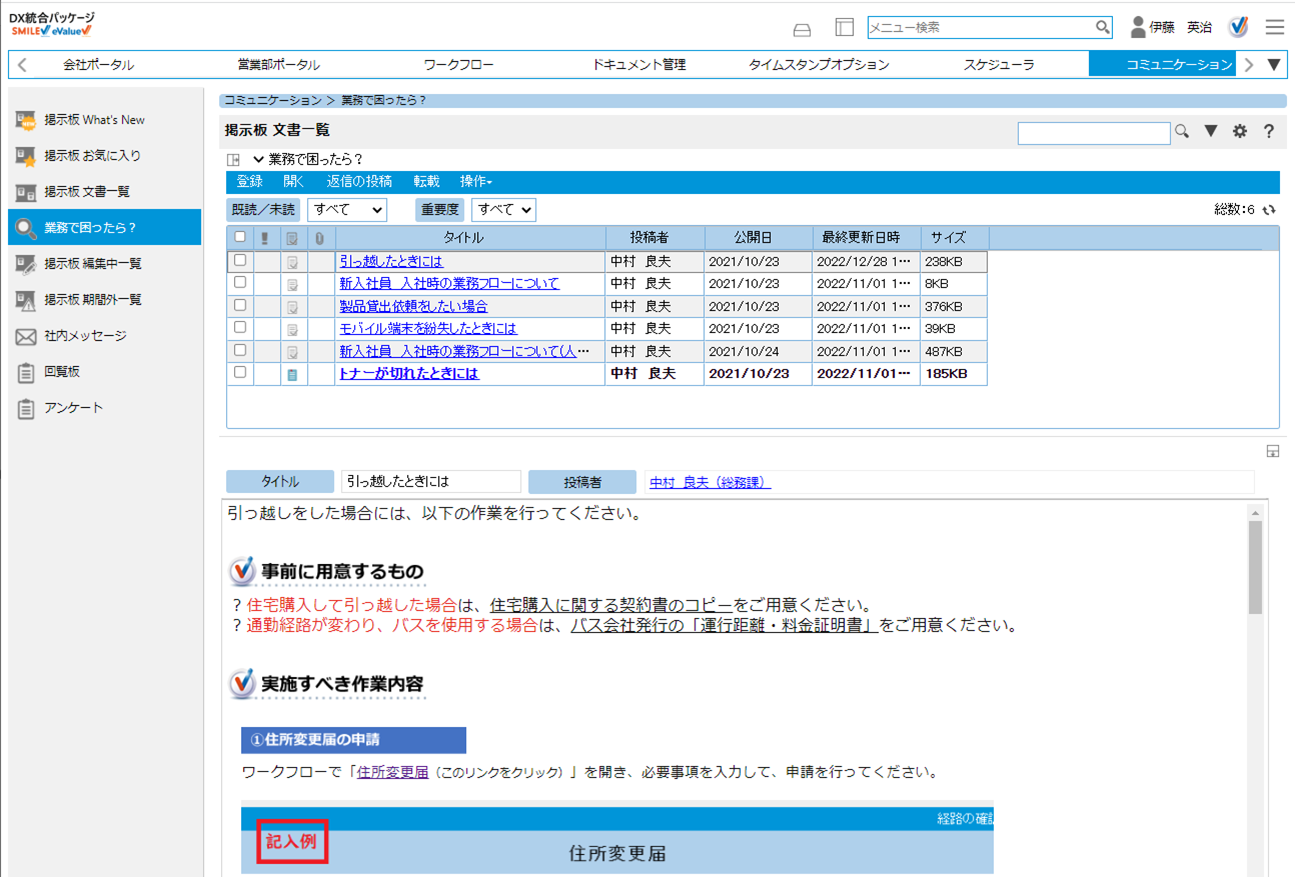
Task: Check the box for 引っ越したときには row
Action: 240,260
